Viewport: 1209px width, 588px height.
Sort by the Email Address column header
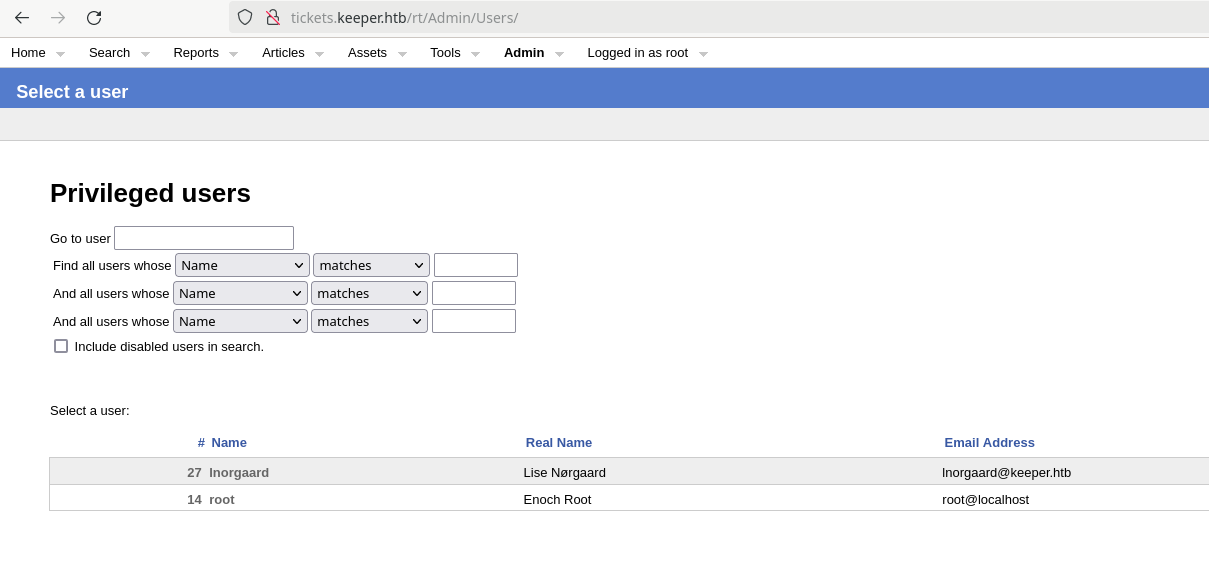(x=990, y=442)
